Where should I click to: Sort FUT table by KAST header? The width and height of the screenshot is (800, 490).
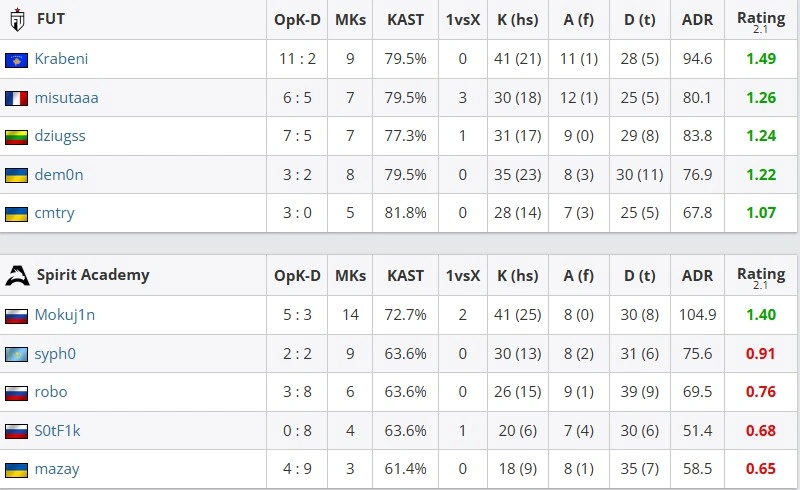click(406, 20)
